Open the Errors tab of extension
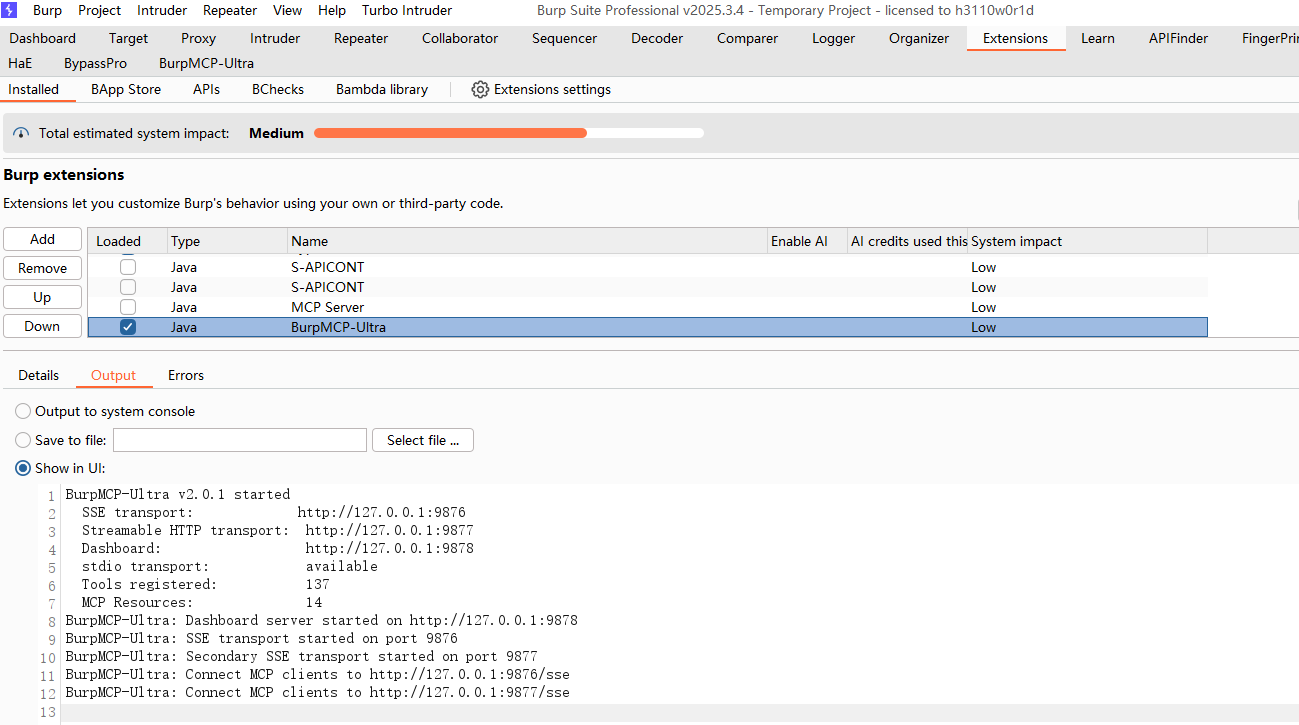This screenshot has width=1299, height=725. pos(186,375)
